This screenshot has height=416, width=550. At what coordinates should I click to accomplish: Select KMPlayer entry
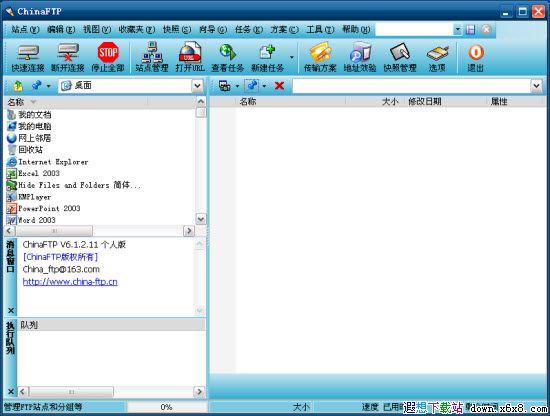click(29, 197)
